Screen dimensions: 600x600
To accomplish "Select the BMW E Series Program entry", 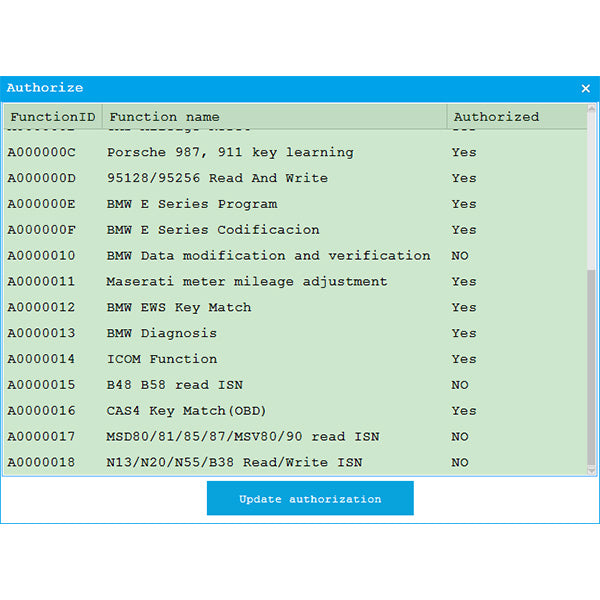I will point(192,204).
